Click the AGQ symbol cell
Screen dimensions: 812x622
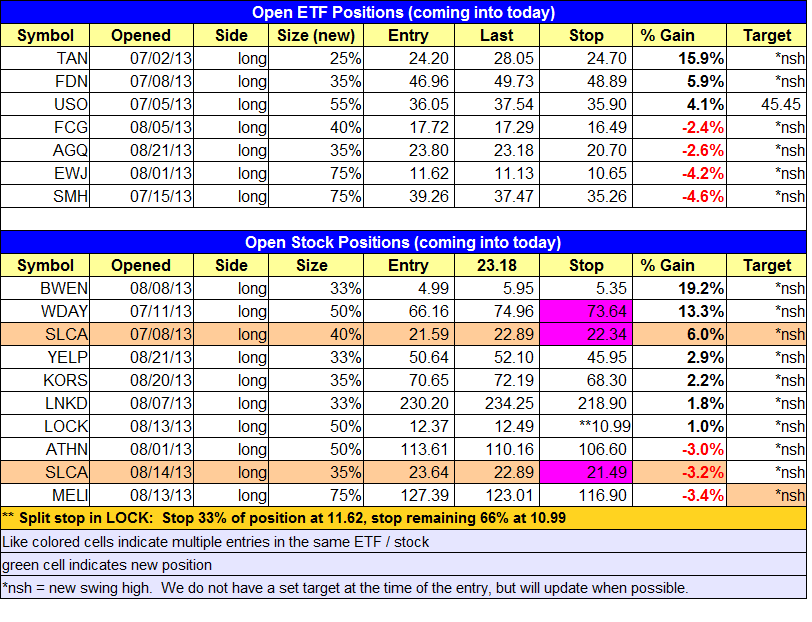[x=45, y=150]
